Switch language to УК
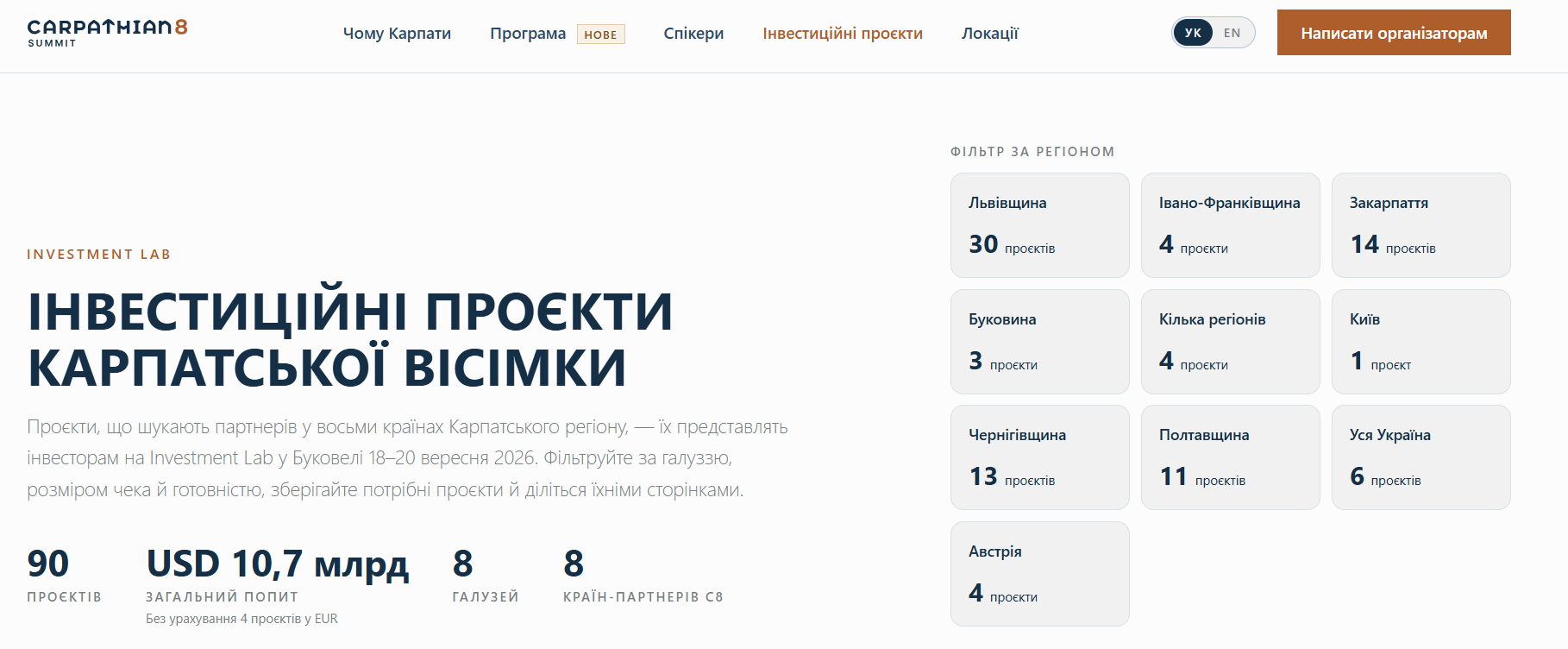The height and width of the screenshot is (649, 1568). [1193, 33]
